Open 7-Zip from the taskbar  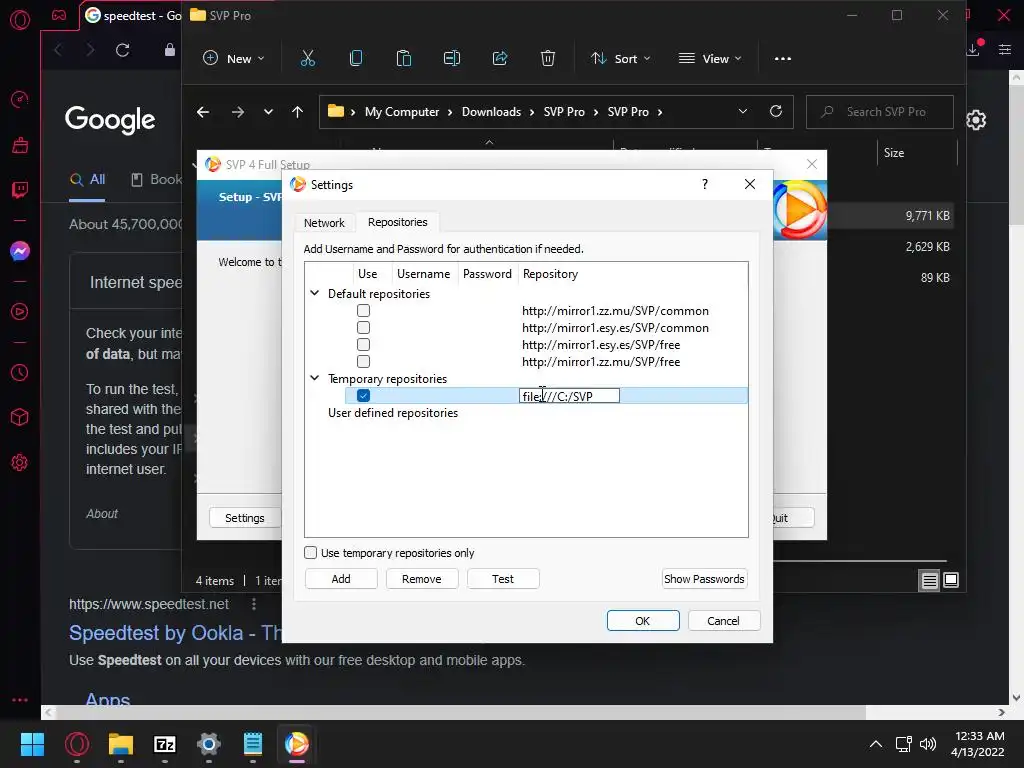click(x=165, y=744)
